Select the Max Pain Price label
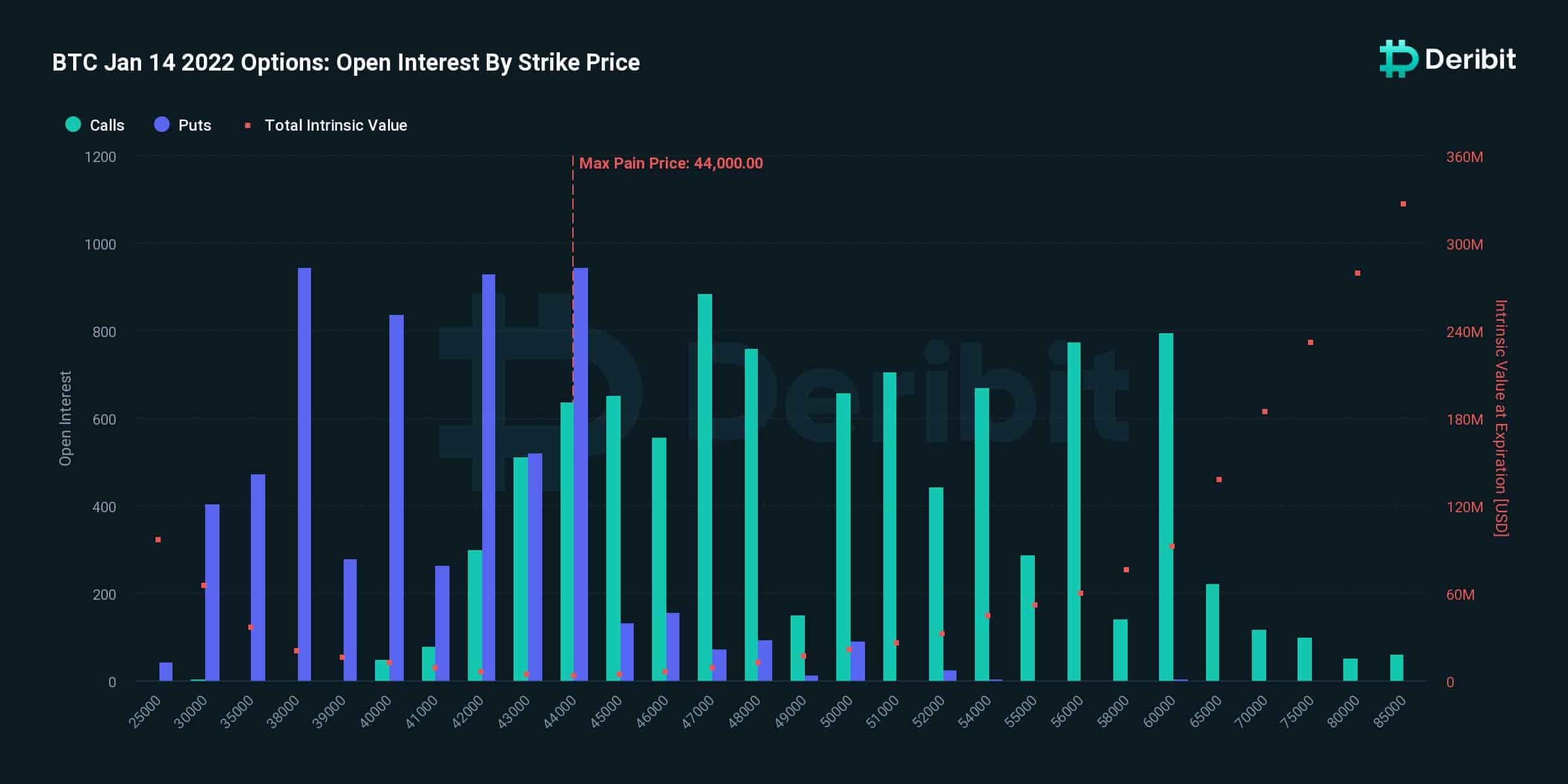Screen dimensions: 1568x784 click(670, 163)
